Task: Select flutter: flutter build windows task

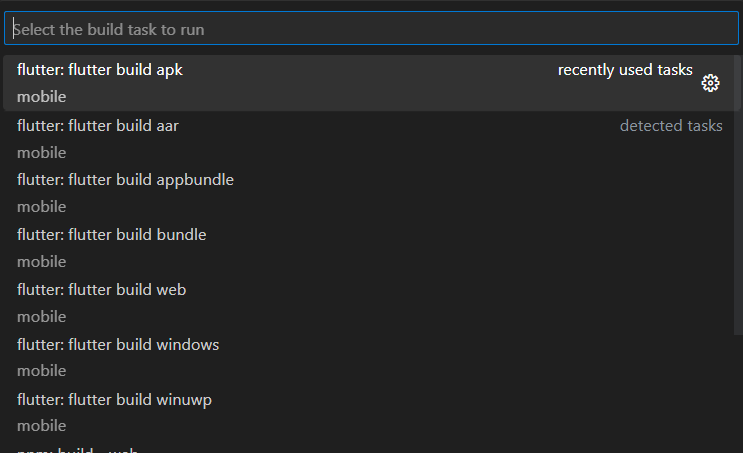Action: 371,357
